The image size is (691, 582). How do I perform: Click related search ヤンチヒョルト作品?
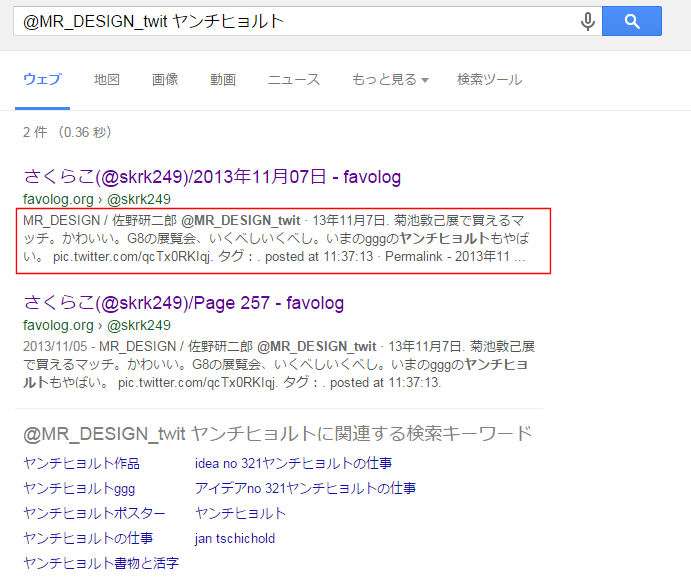[82, 463]
